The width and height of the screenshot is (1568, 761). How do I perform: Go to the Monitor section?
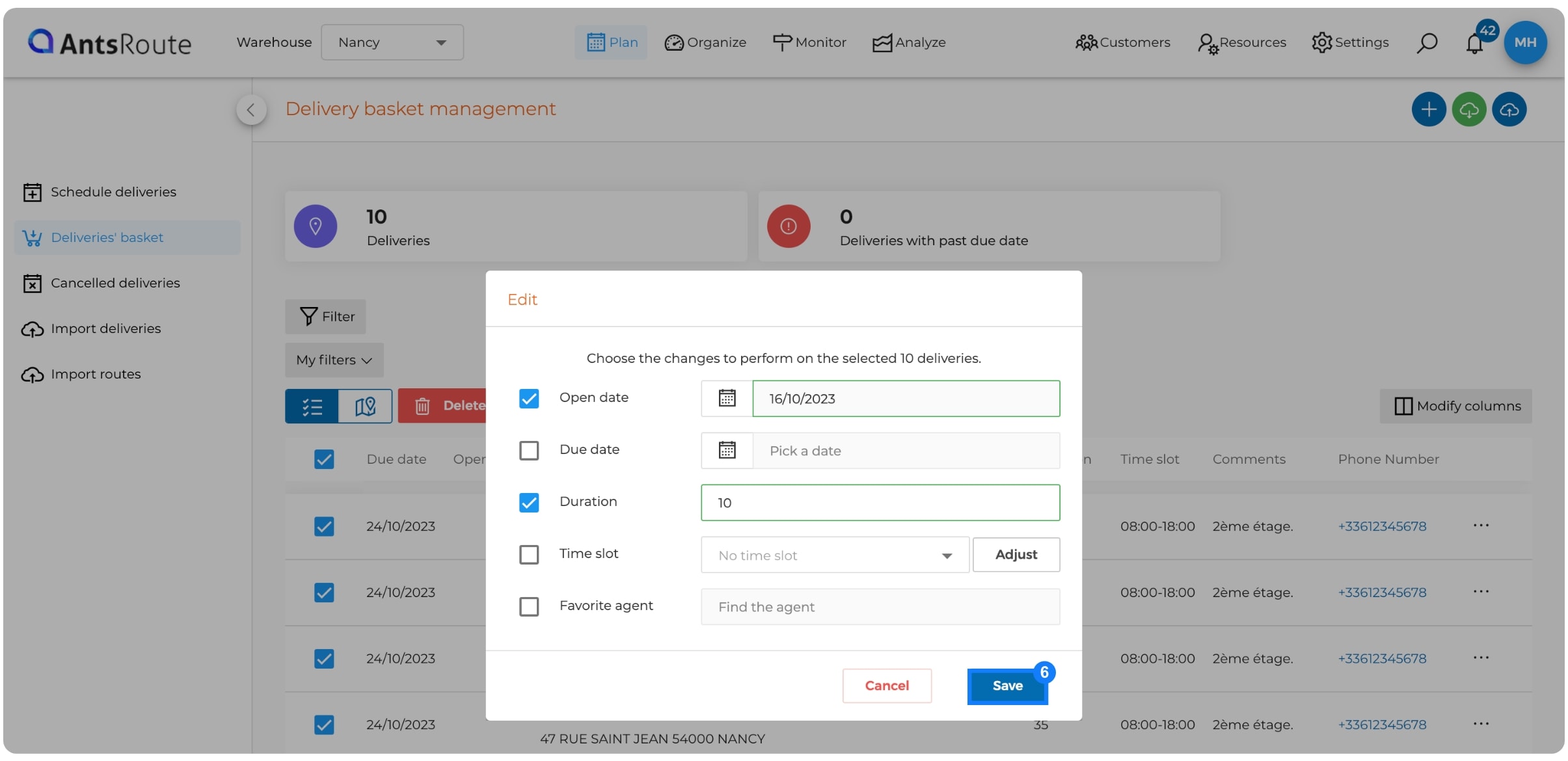tap(809, 42)
